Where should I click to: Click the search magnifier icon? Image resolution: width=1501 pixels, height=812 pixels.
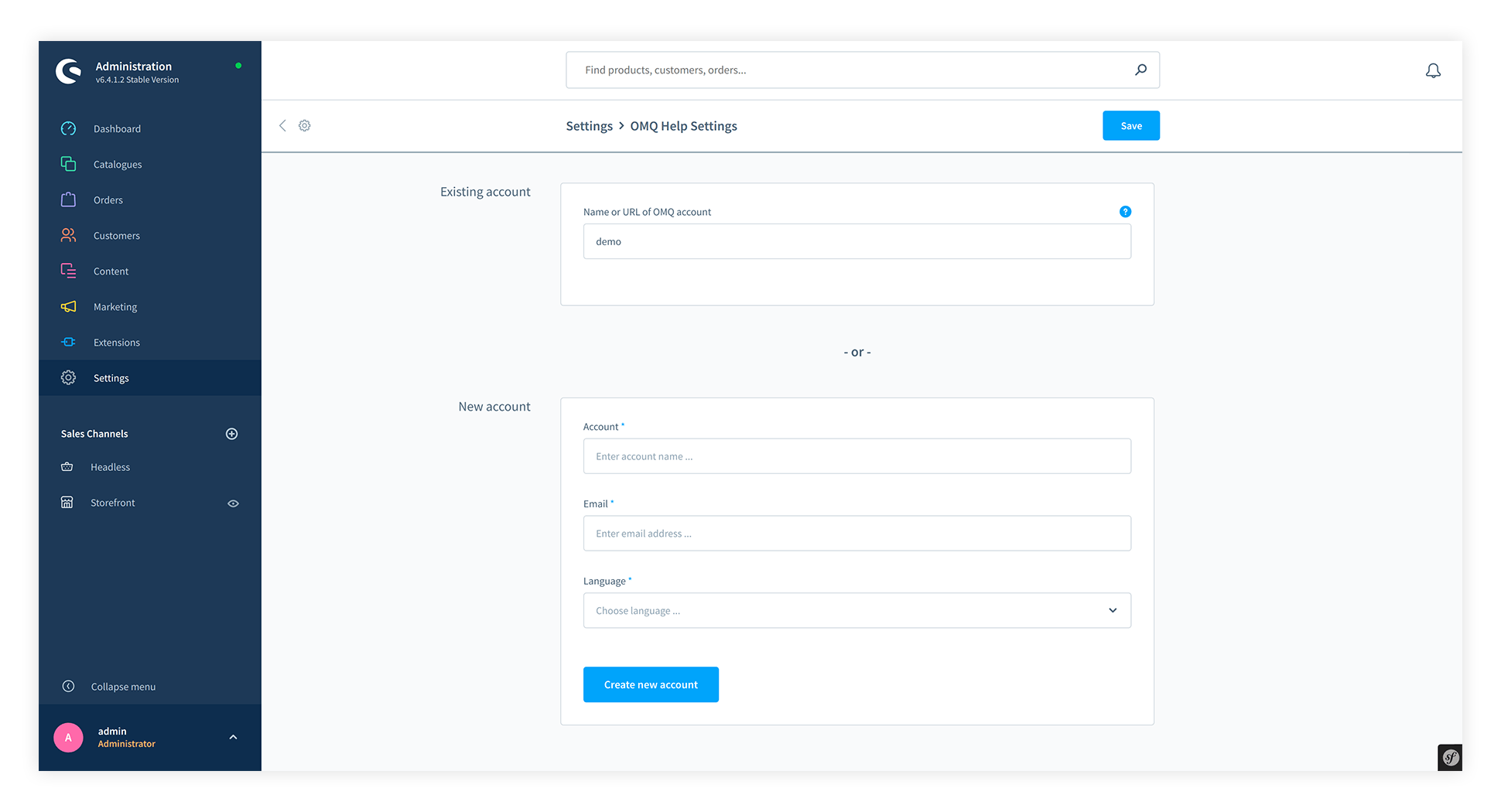tap(1140, 70)
